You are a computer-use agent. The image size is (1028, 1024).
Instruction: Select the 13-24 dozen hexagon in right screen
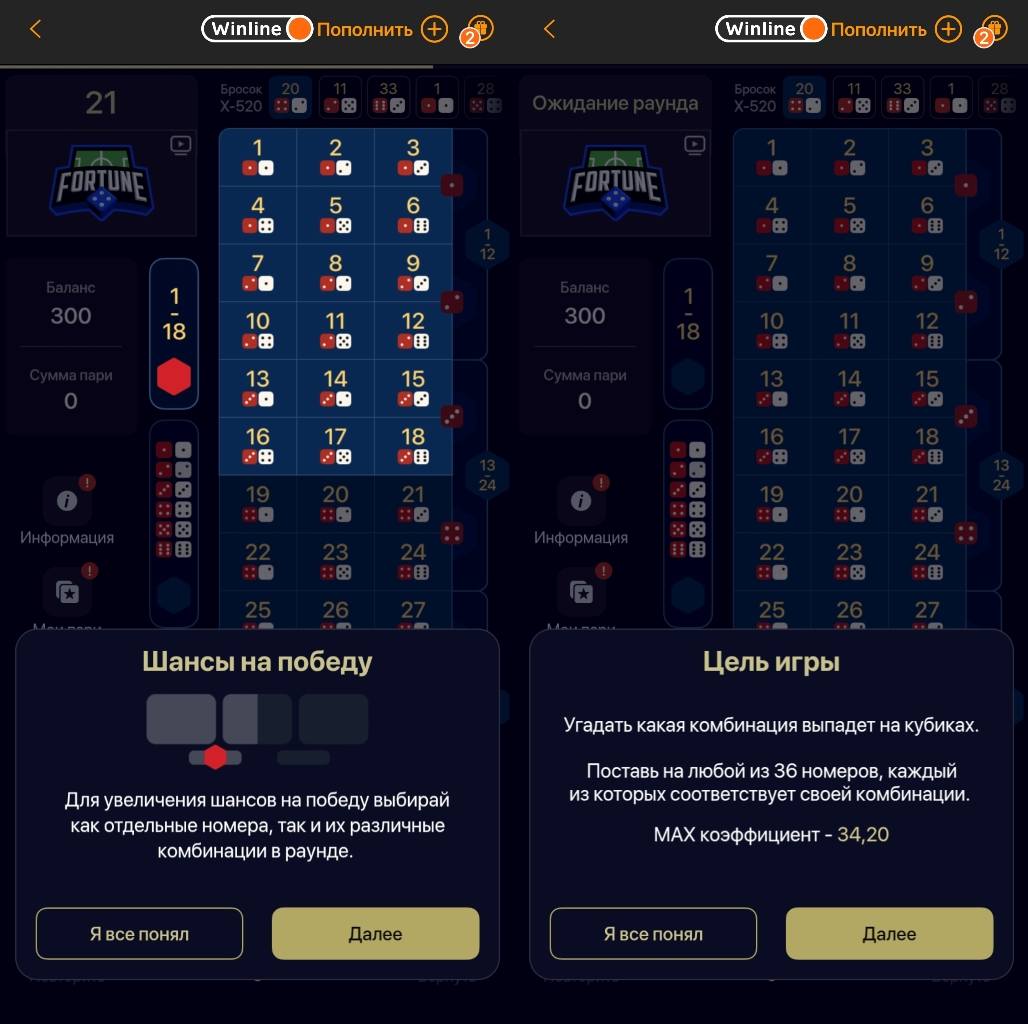pos(1001,475)
